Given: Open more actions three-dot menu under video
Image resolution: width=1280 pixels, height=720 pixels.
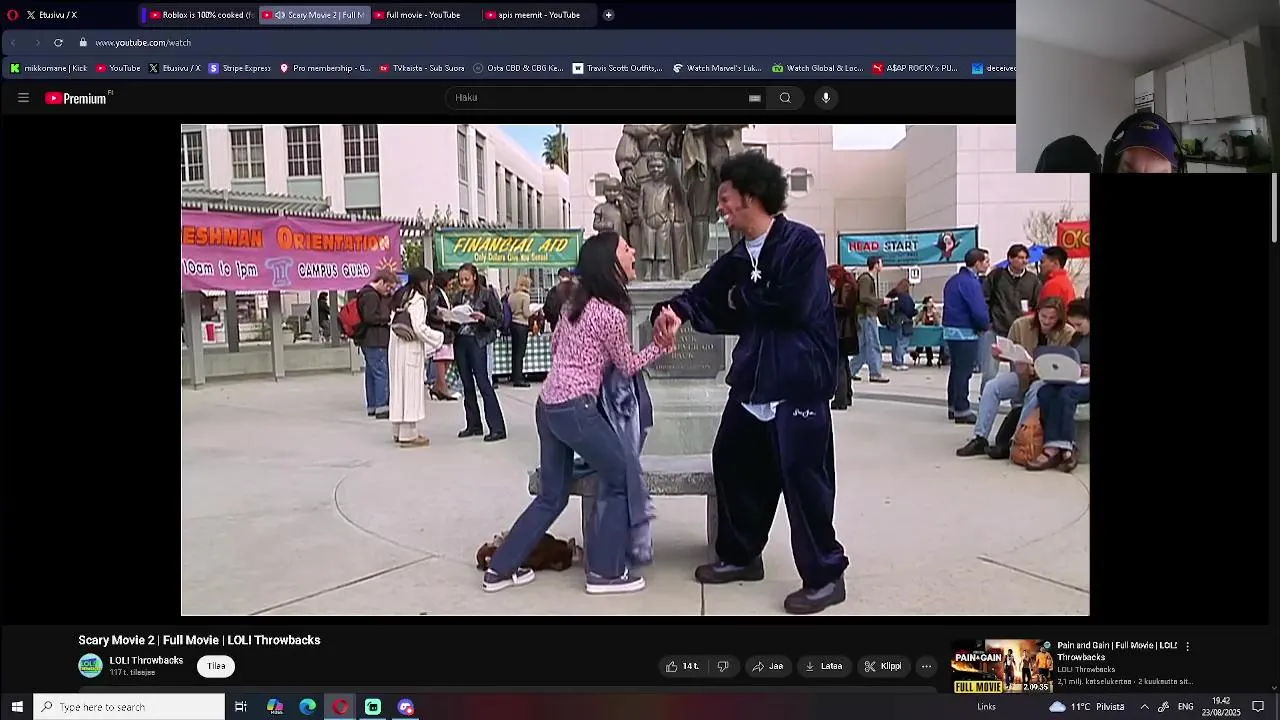Looking at the screenshot, I should pyautogui.click(x=926, y=666).
